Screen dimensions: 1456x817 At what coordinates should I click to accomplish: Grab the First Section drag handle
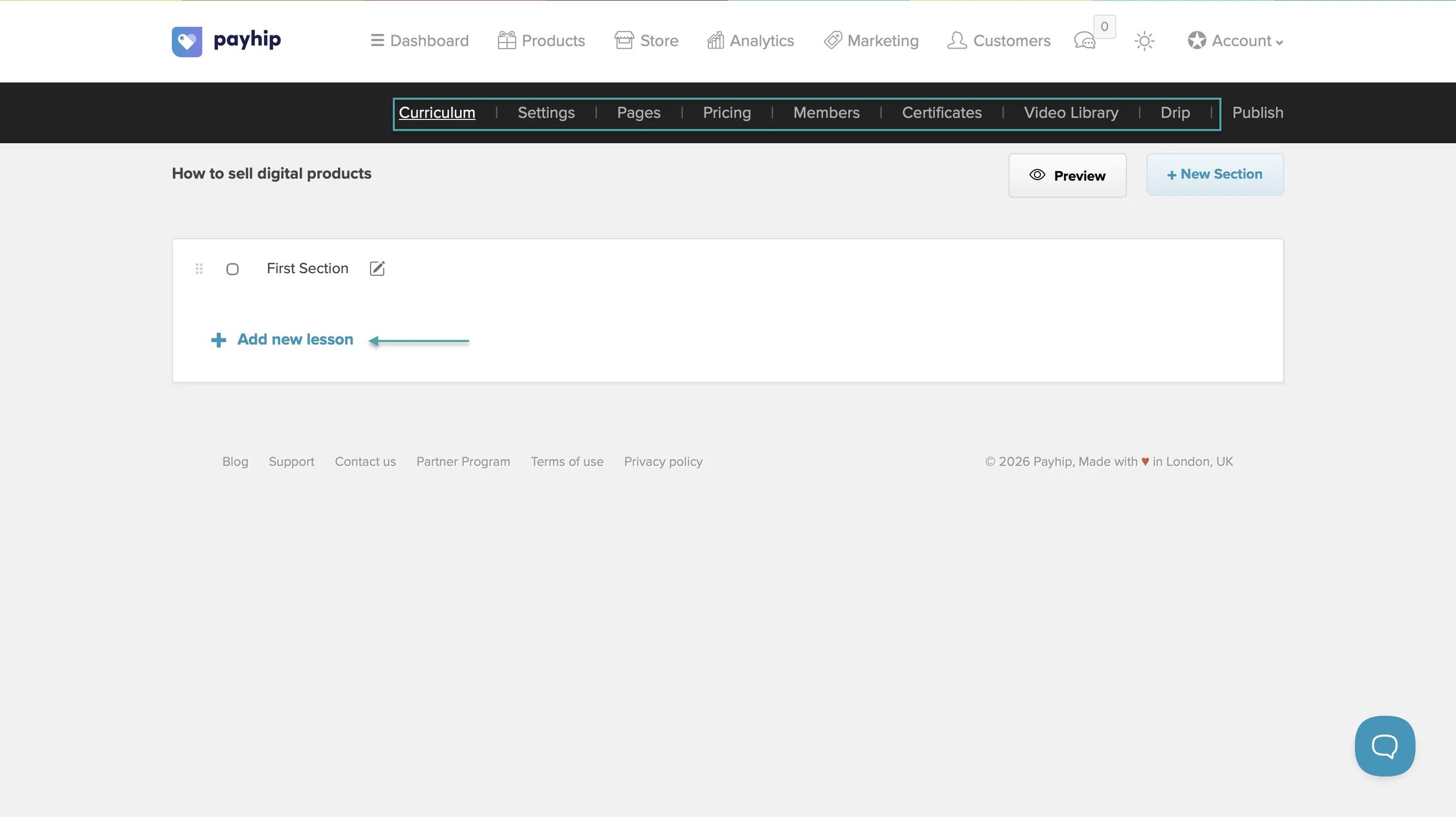[x=199, y=269]
